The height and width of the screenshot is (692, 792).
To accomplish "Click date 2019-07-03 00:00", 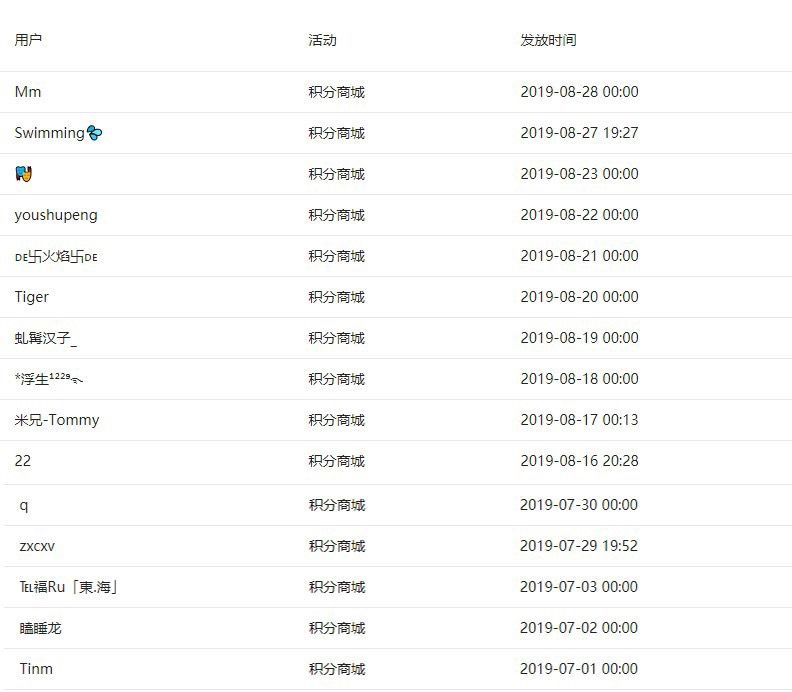I will (x=579, y=587).
